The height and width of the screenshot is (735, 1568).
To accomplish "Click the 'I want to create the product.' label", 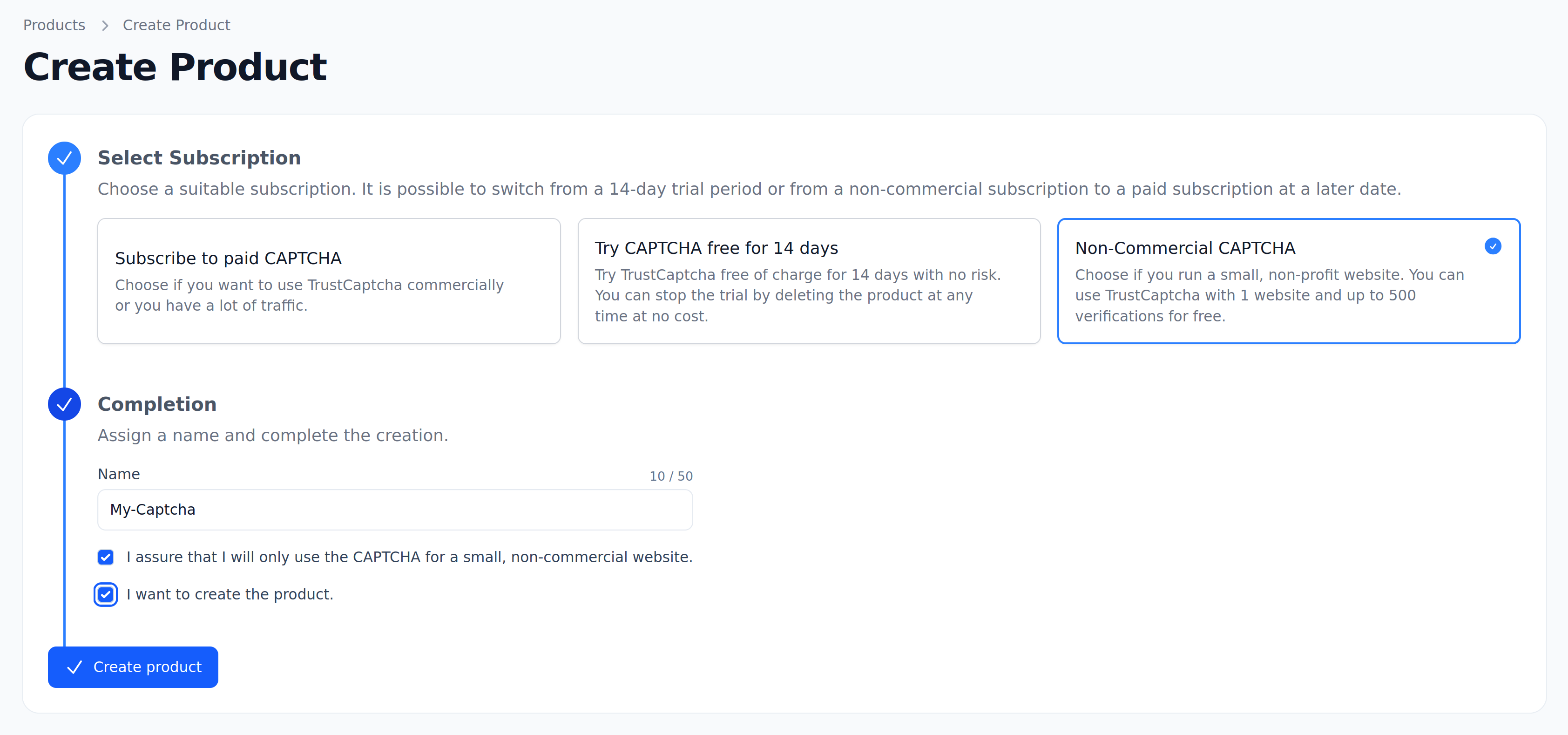I will (230, 594).
